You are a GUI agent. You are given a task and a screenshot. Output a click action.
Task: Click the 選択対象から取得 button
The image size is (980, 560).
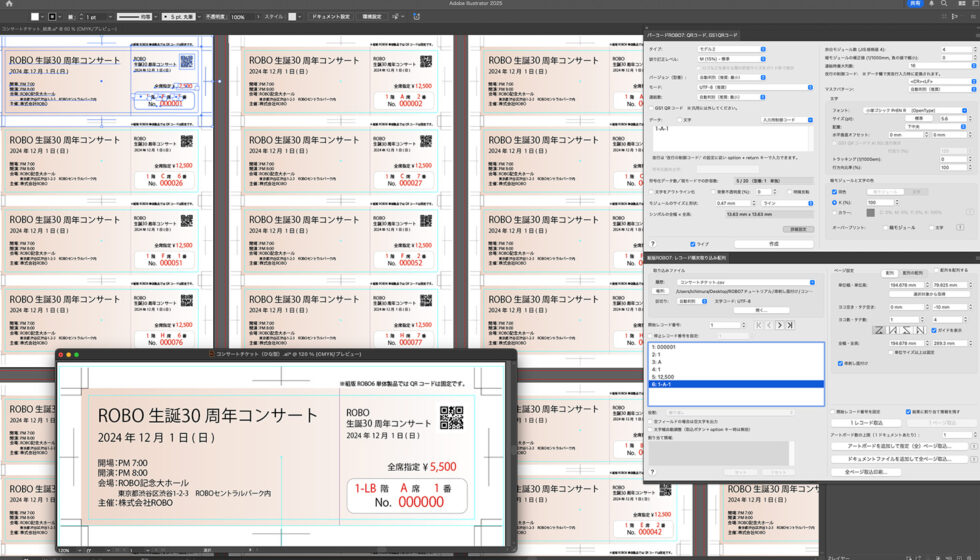(928, 294)
